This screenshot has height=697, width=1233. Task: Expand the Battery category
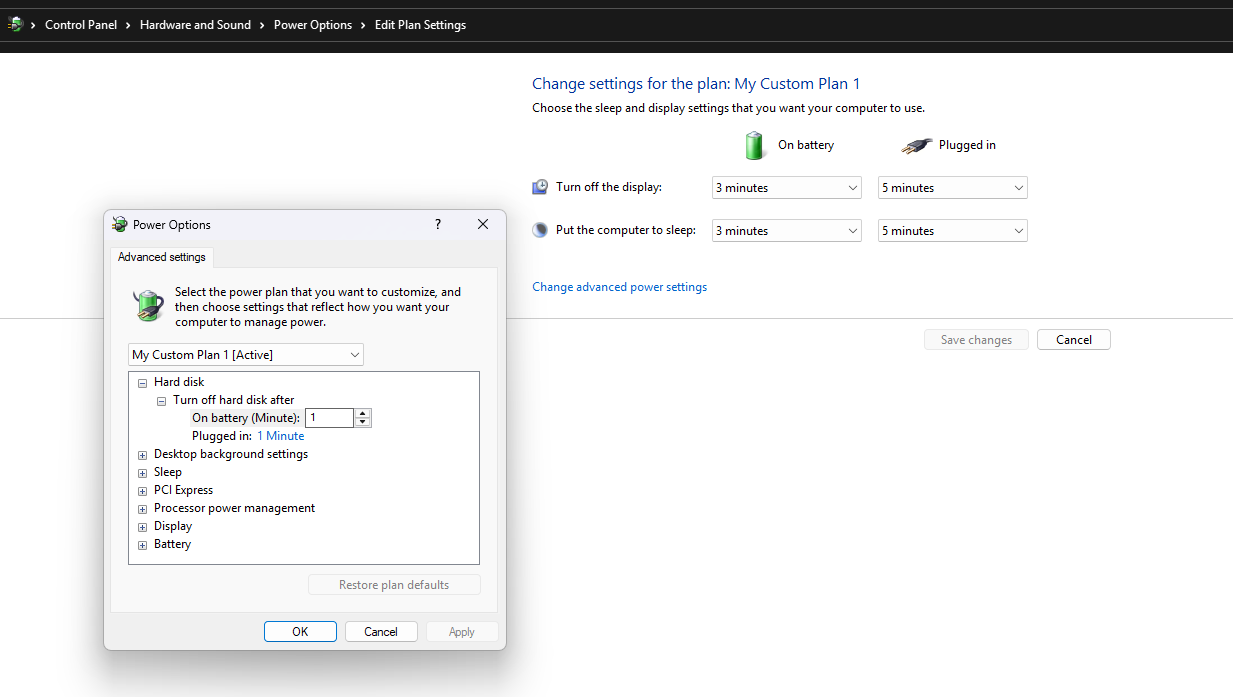click(x=142, y=544)
